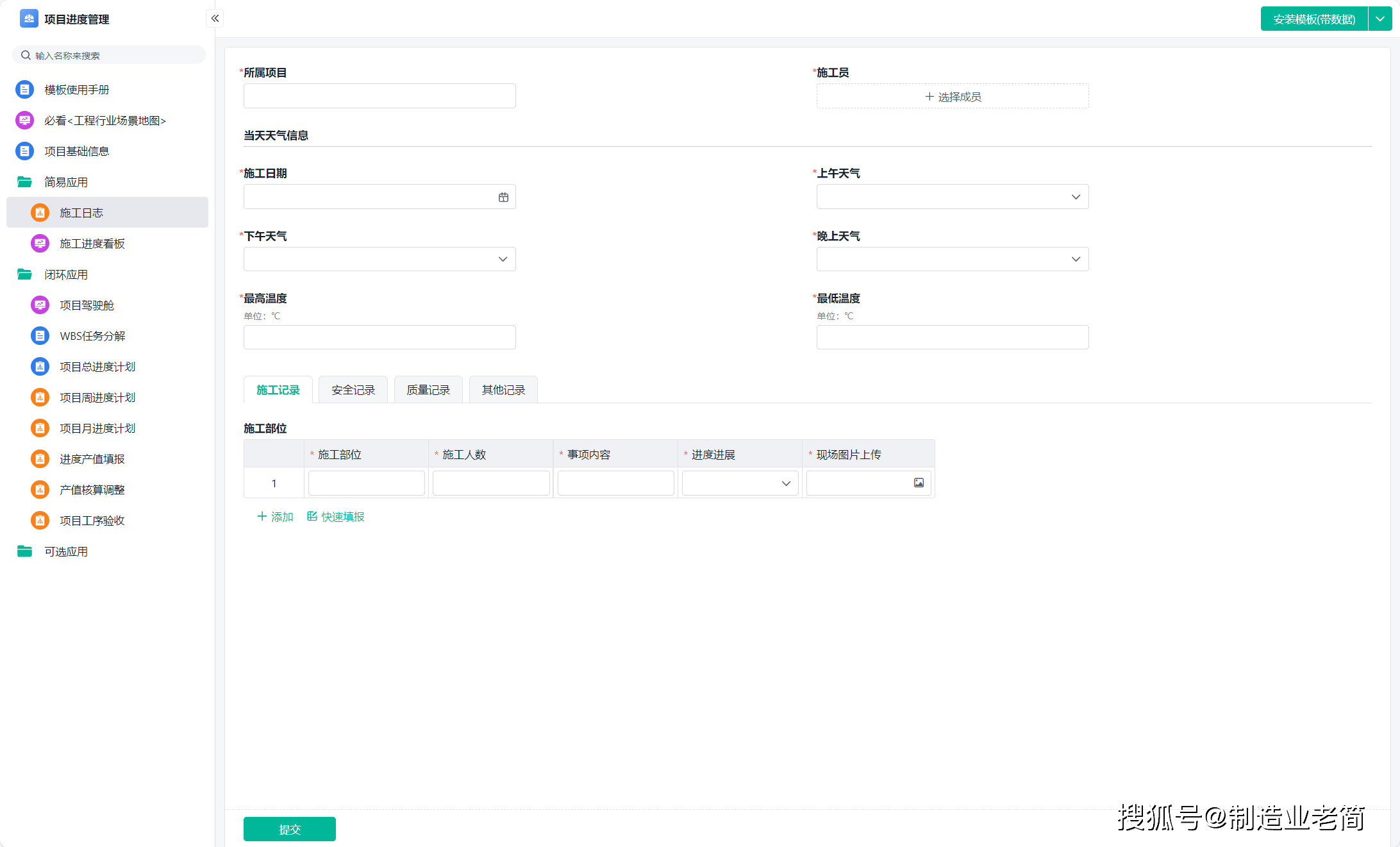Image resolution: width=1400 pixels, height=847 pixels.
Task: Click the 选择成员 button text
Action: point(960,97)
